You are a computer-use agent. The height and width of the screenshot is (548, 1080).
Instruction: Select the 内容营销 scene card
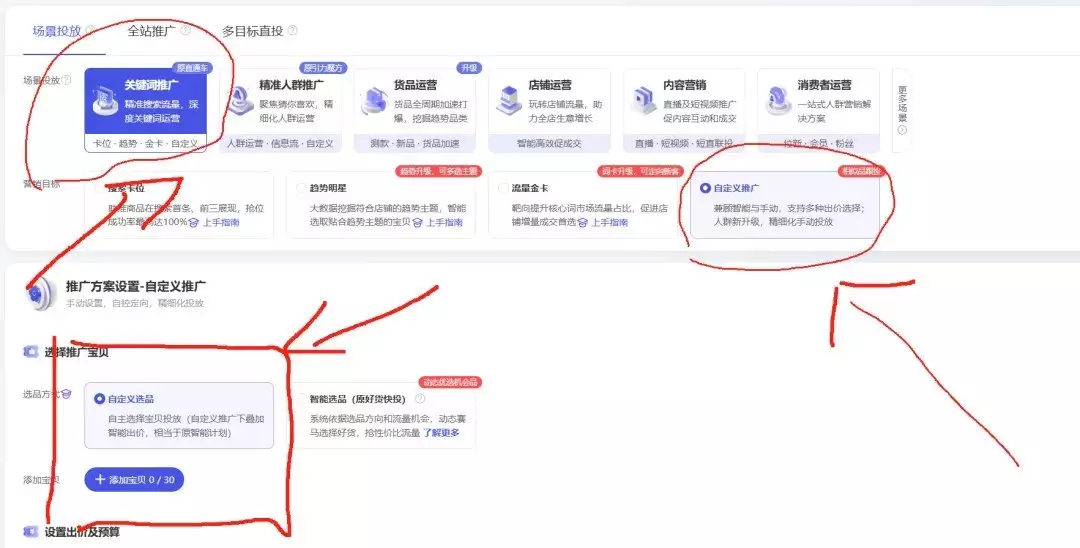[684, 110]
